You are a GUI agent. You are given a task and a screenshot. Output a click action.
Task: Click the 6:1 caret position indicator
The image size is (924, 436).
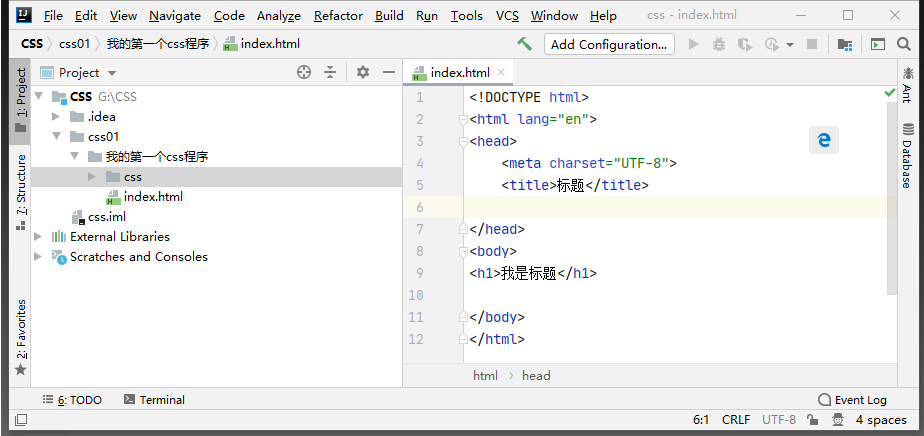[x=701, y=420]
